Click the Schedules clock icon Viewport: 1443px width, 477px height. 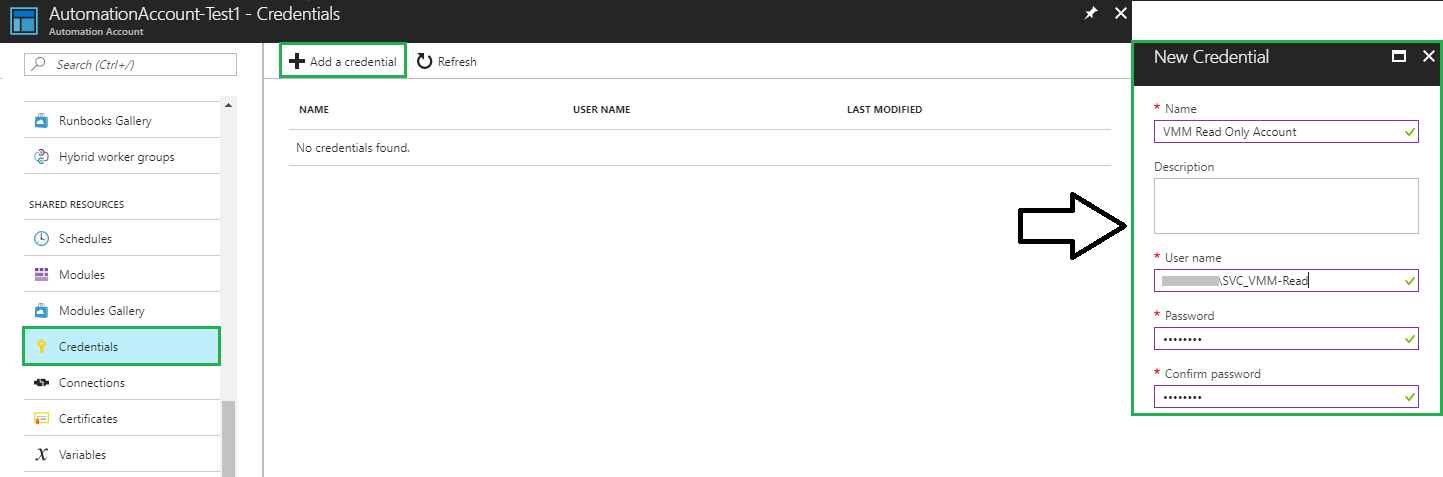(41, 239)
